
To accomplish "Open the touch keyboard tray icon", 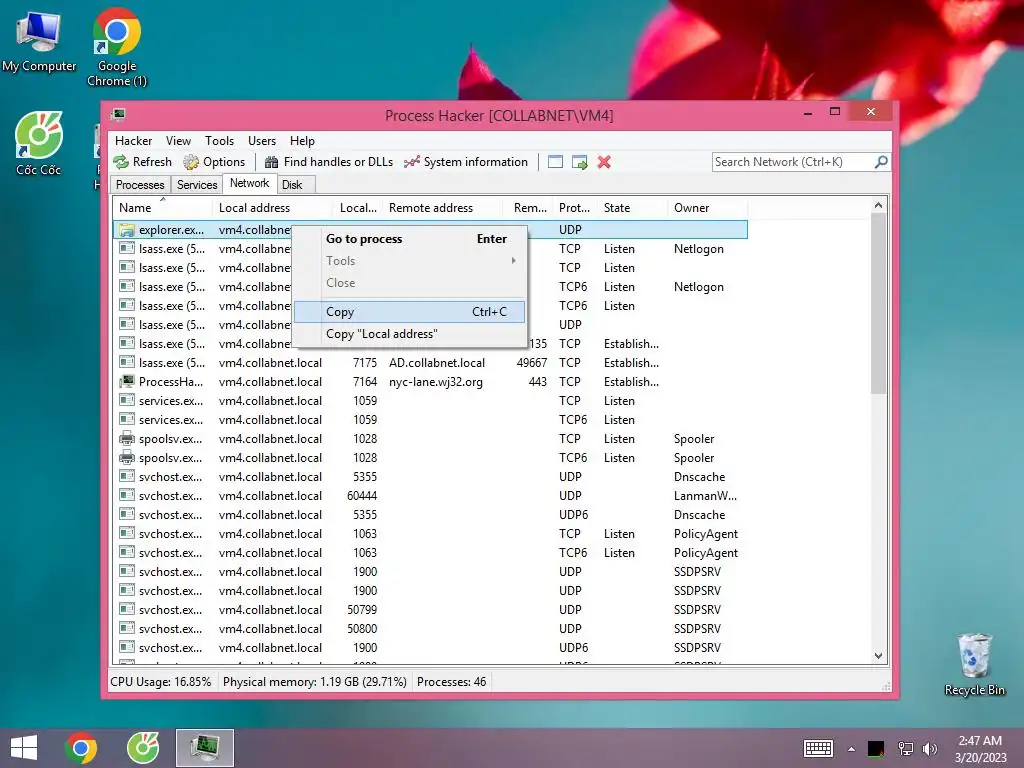I will 818,748.
